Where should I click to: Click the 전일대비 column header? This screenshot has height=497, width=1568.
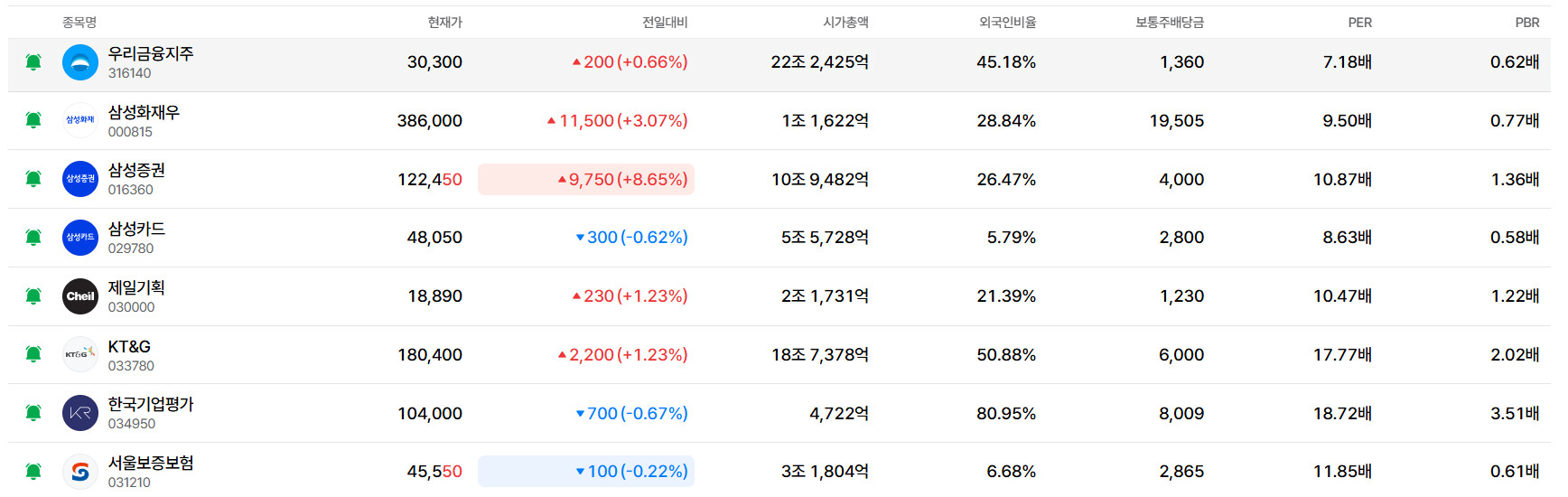pos(665,23)
